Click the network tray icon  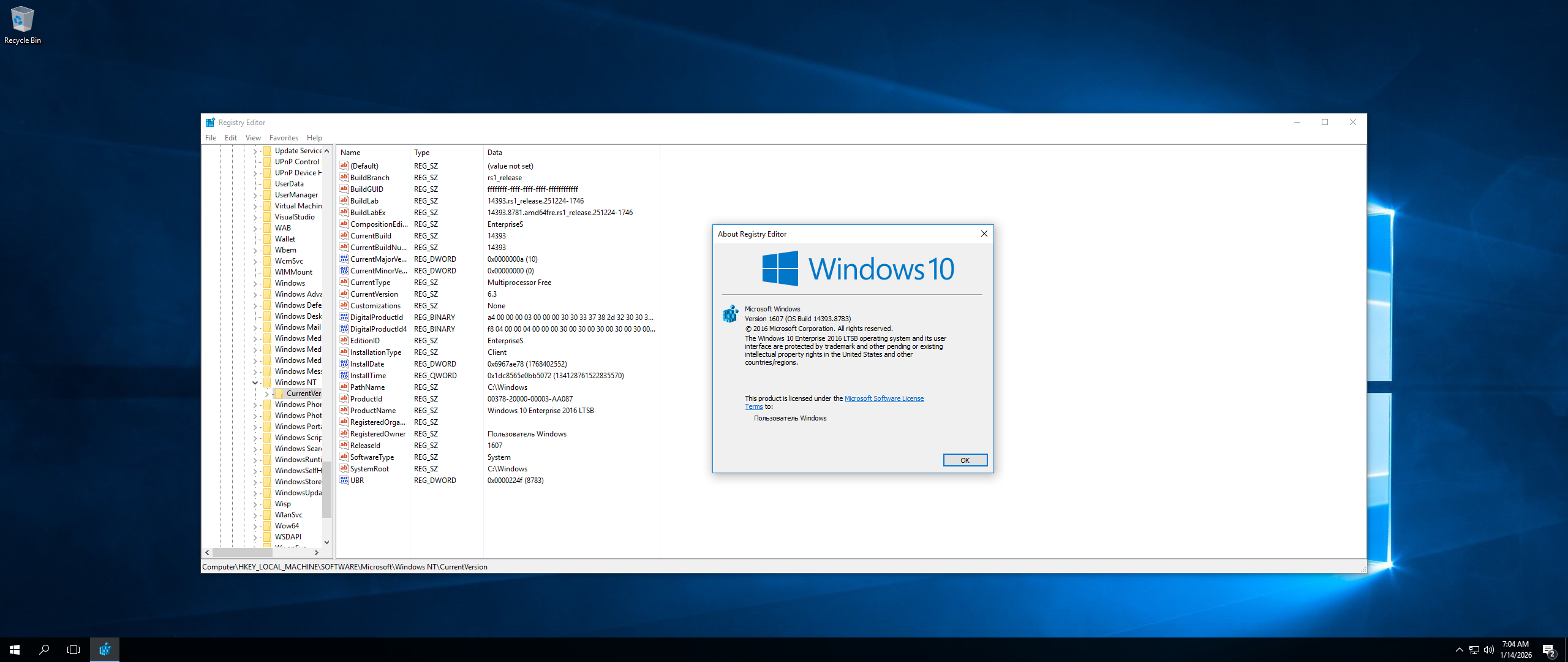tap(1474, 650)
